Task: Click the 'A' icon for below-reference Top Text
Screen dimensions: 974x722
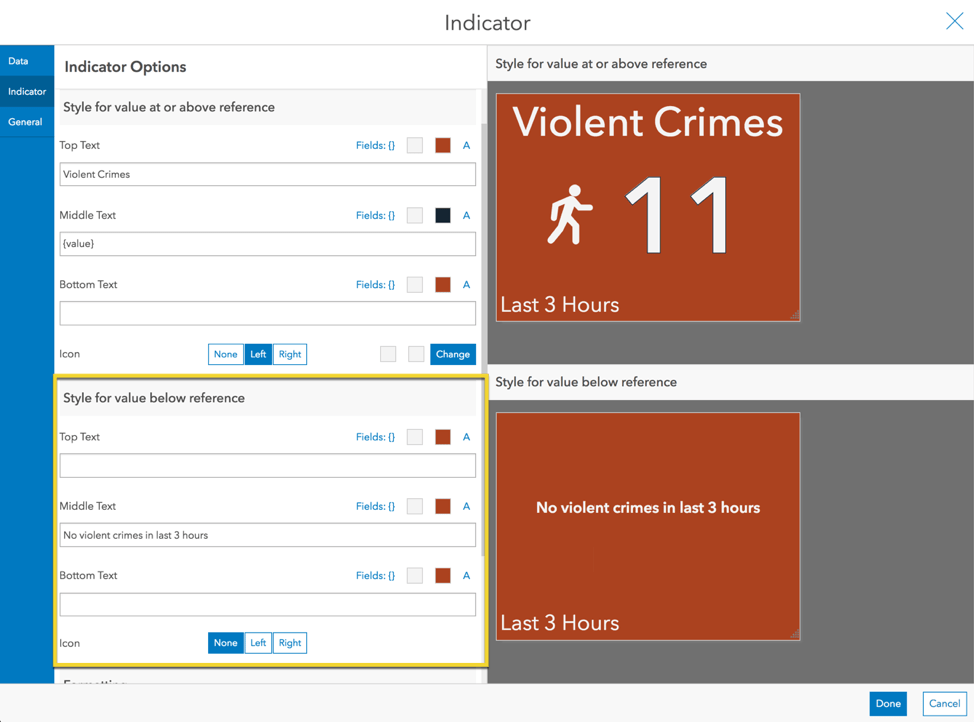Action: click(466, 437)
